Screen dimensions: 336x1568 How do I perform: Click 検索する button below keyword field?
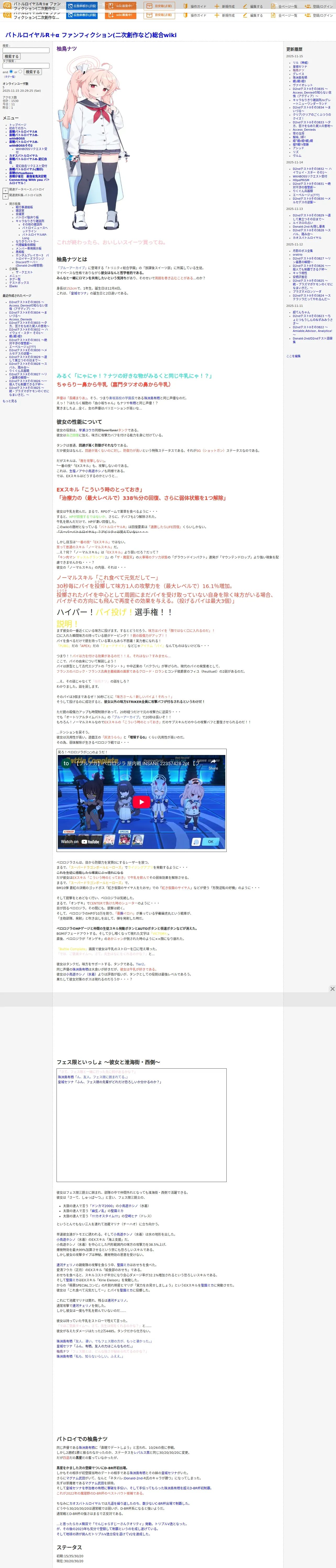click(12, 57)
